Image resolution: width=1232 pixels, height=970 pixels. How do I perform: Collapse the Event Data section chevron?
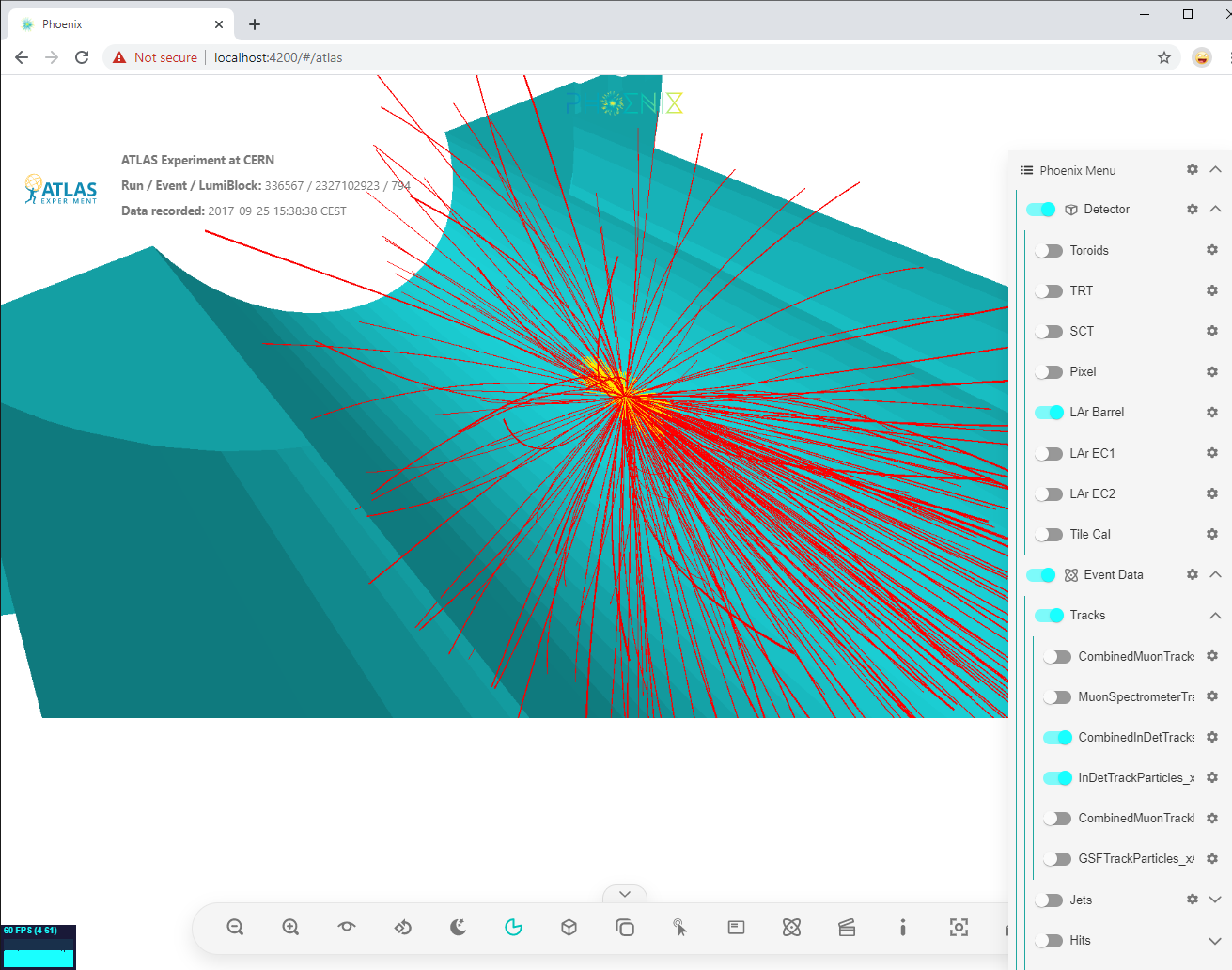coord(1215,574)
